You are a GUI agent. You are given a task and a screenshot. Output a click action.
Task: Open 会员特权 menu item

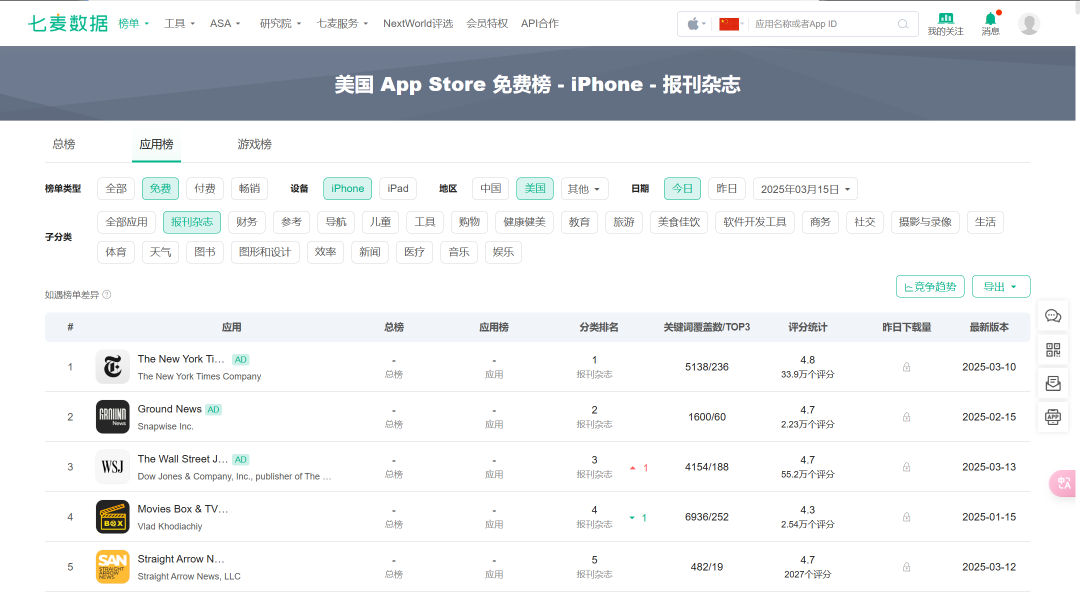click(487, 23)
